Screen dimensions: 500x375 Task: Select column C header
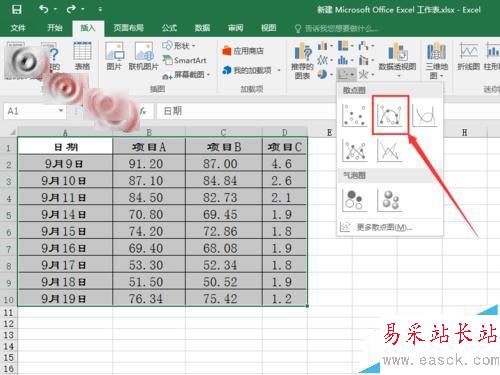point(224,132)
